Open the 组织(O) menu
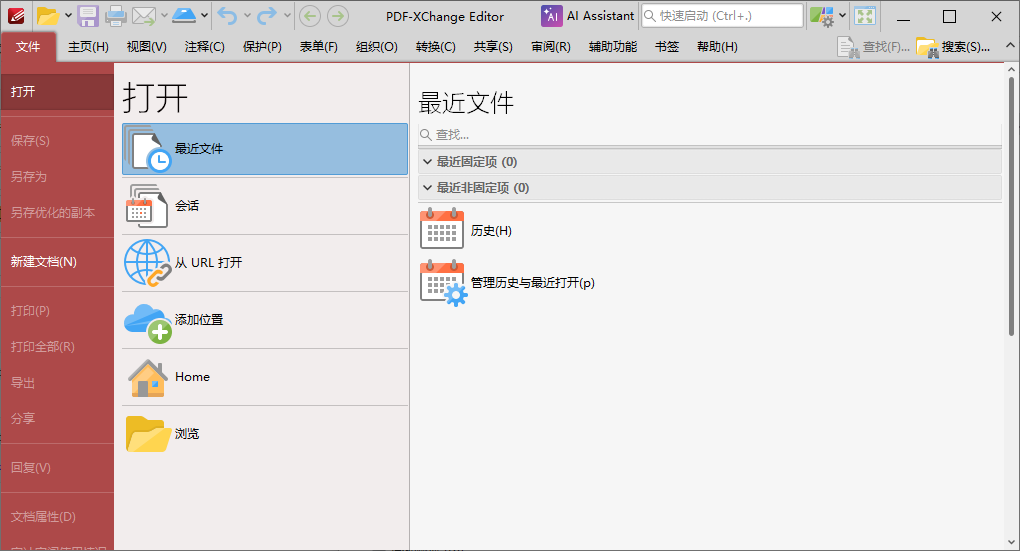This screenshot has width=1020, height=551. tap(377, 47)
